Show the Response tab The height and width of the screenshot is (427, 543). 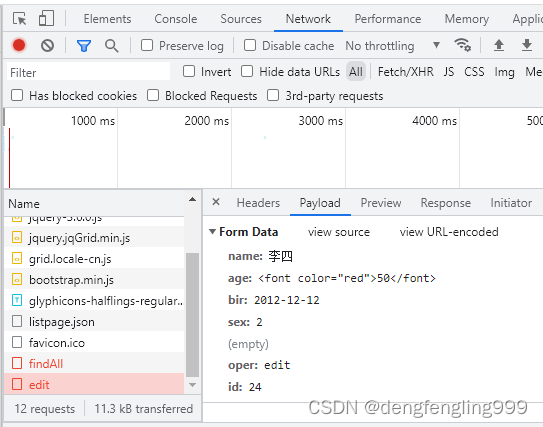tap(446, 203)
